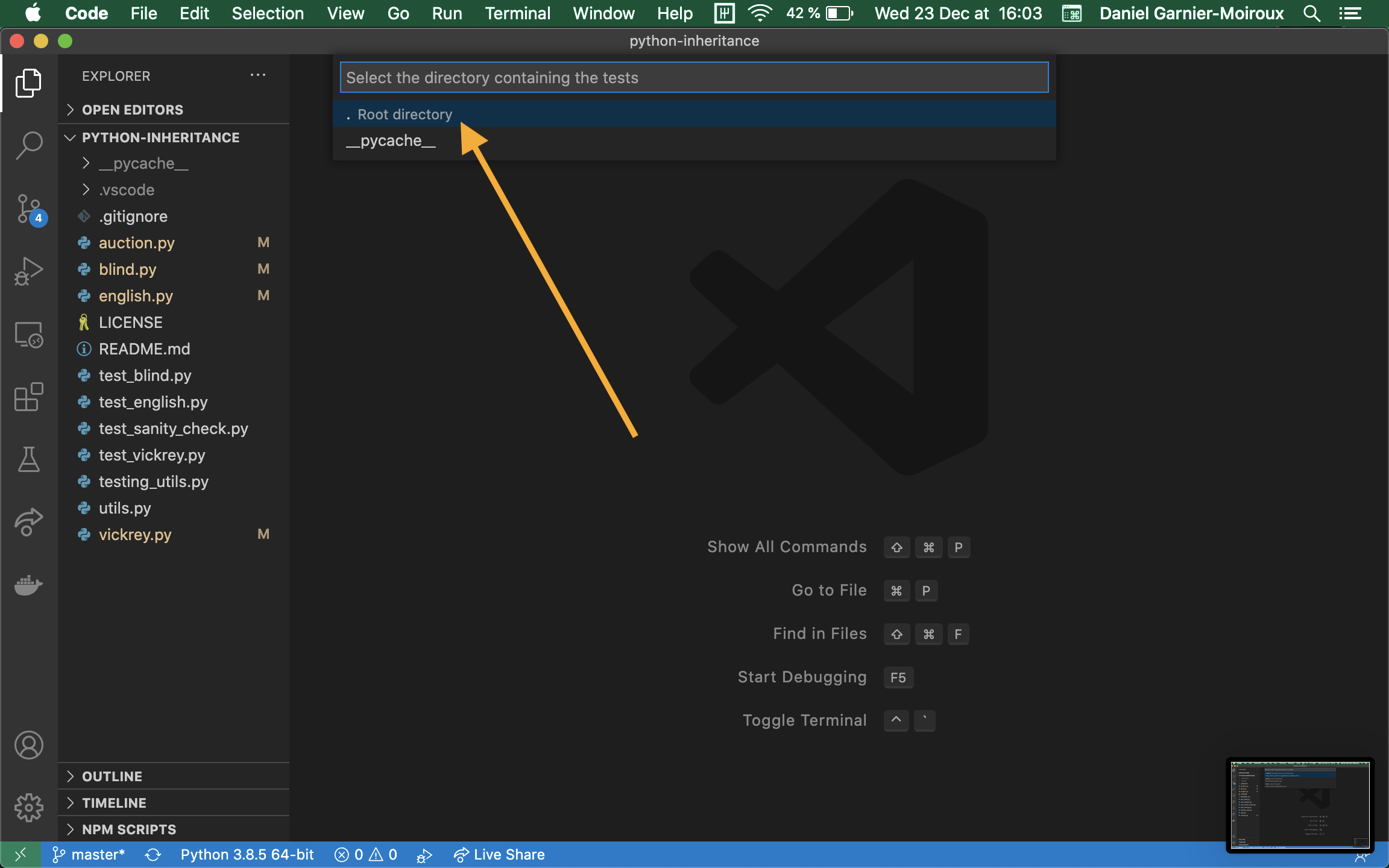
Task: Open the Testing beaker view
Action: tap(28, 460)
